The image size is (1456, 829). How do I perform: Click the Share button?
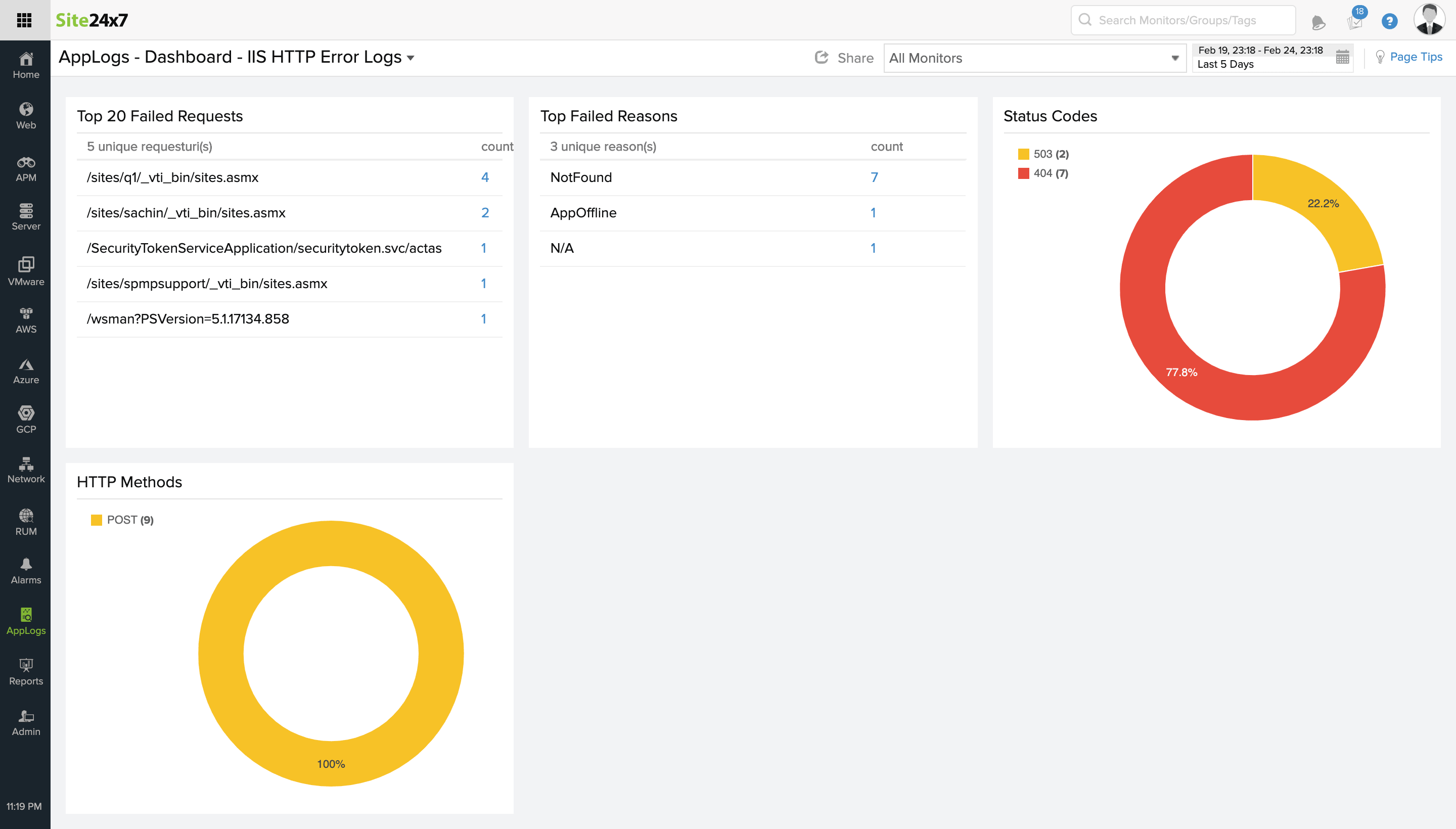[x=844, y=58]
